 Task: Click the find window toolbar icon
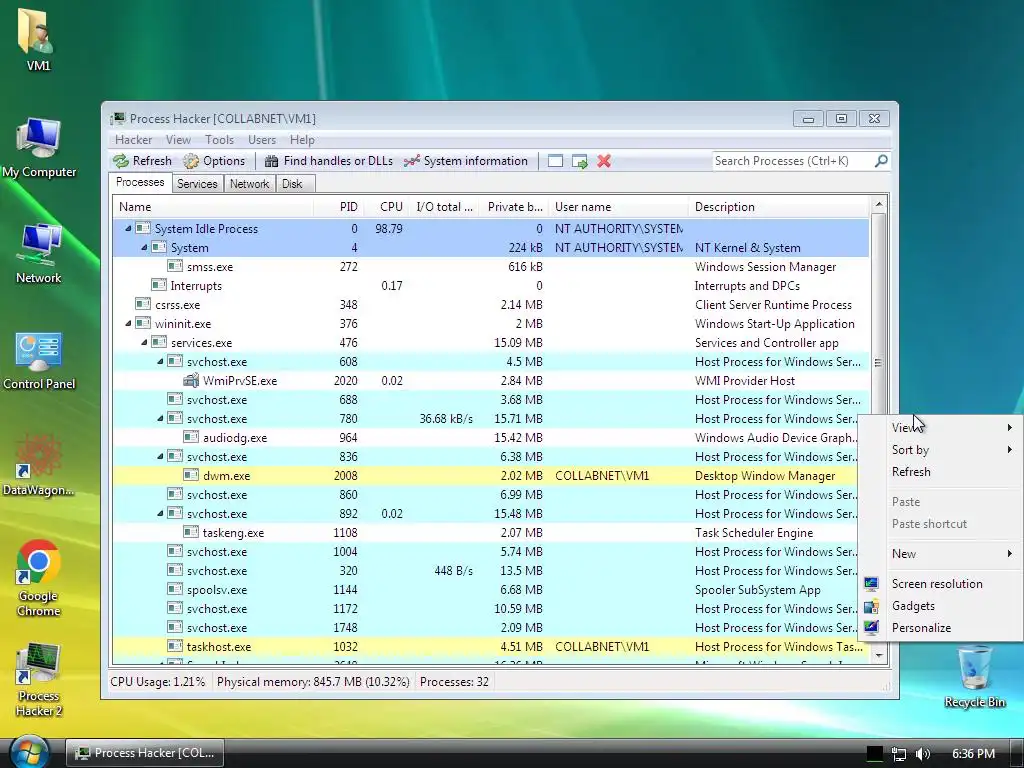pyautogui.click(x=555, y=161)
